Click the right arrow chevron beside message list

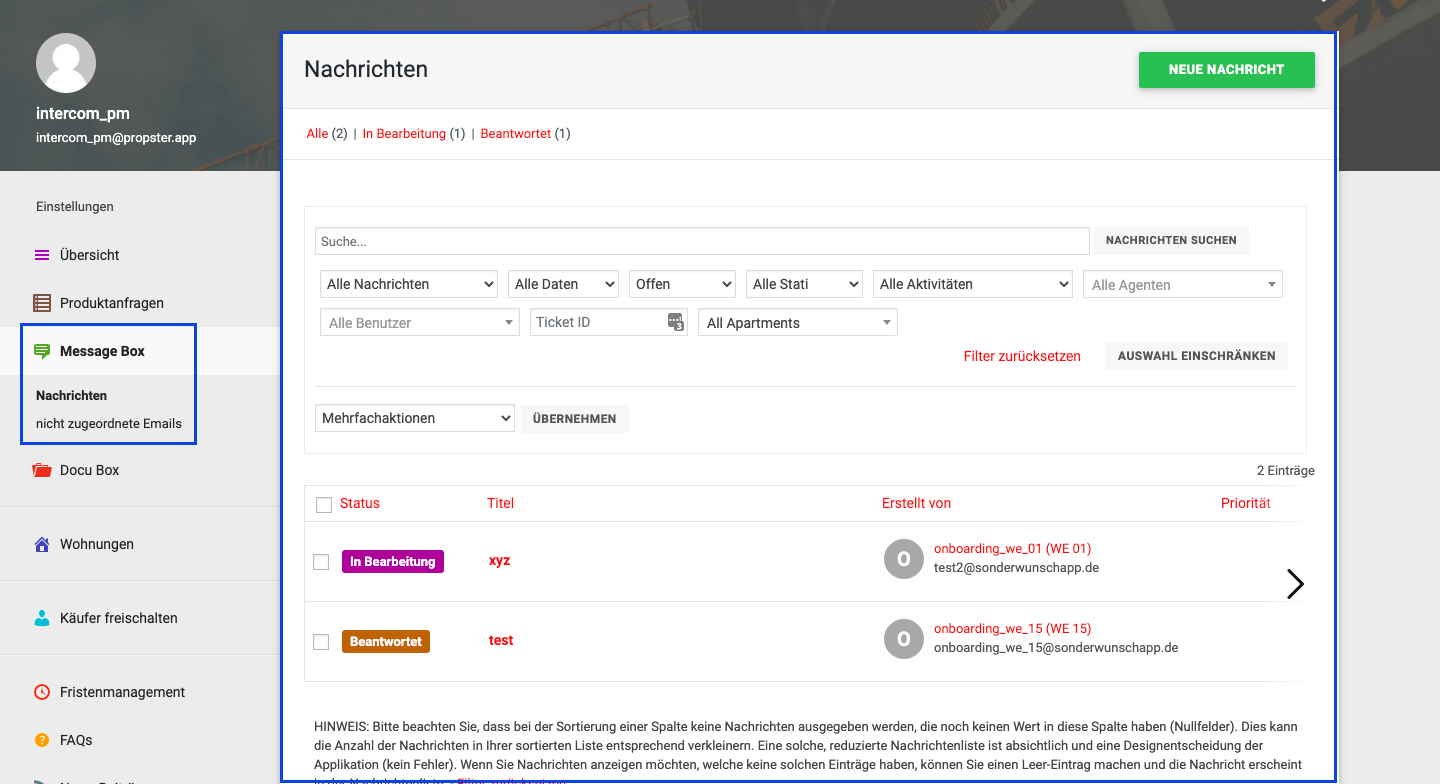coord(1295,584)
